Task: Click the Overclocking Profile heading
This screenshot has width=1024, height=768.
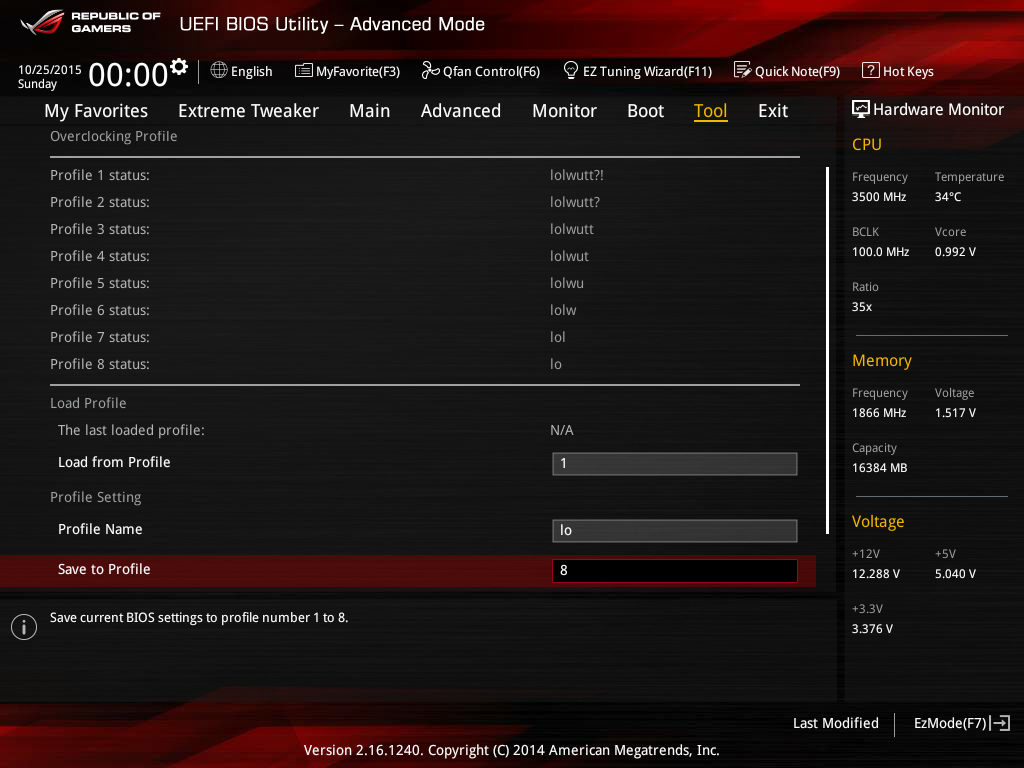Action: [114, 136]
